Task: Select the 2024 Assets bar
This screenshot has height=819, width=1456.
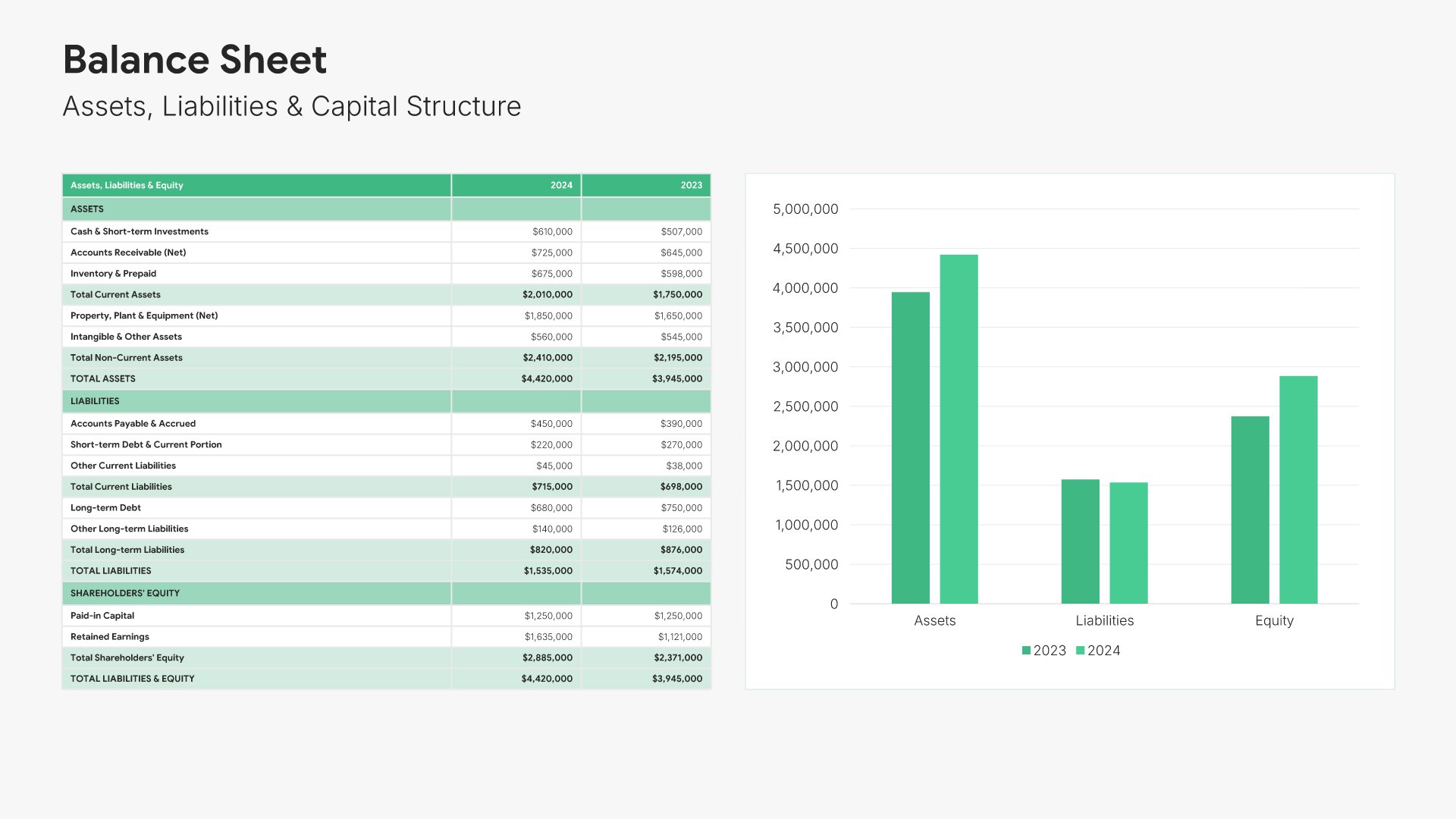Action: pos(959,429)
